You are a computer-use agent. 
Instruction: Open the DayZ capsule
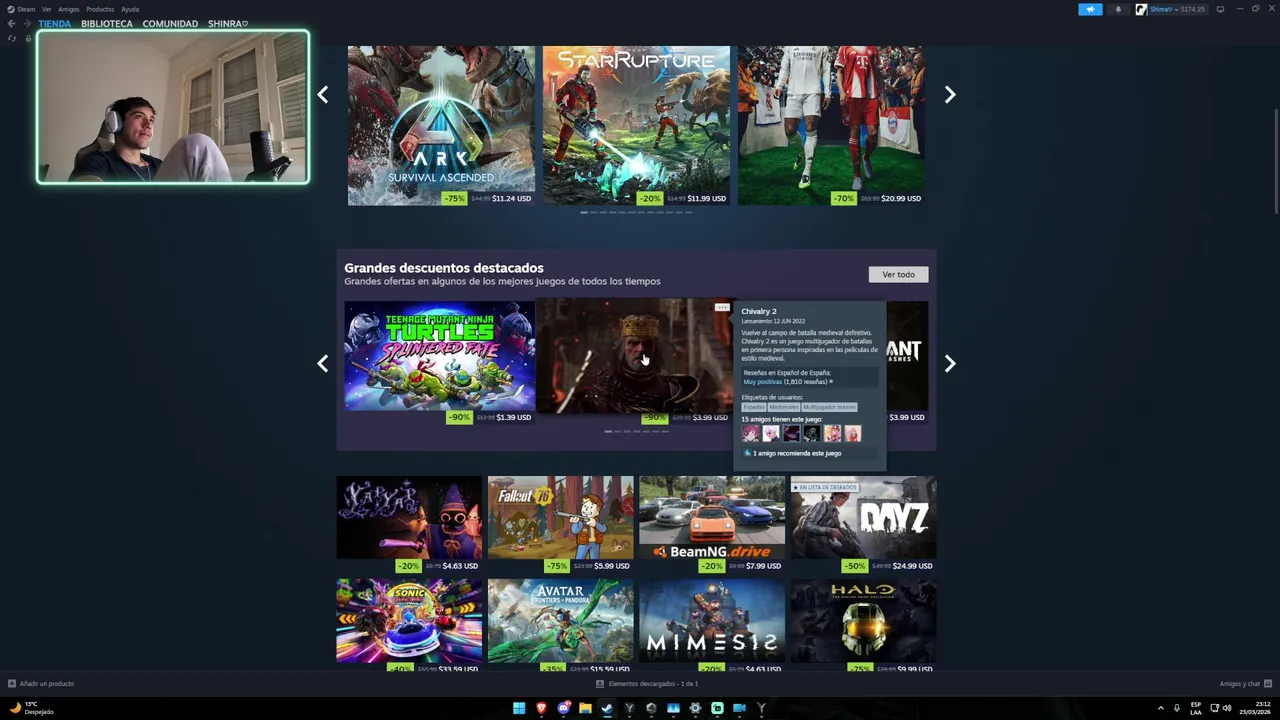click(863, 517)
